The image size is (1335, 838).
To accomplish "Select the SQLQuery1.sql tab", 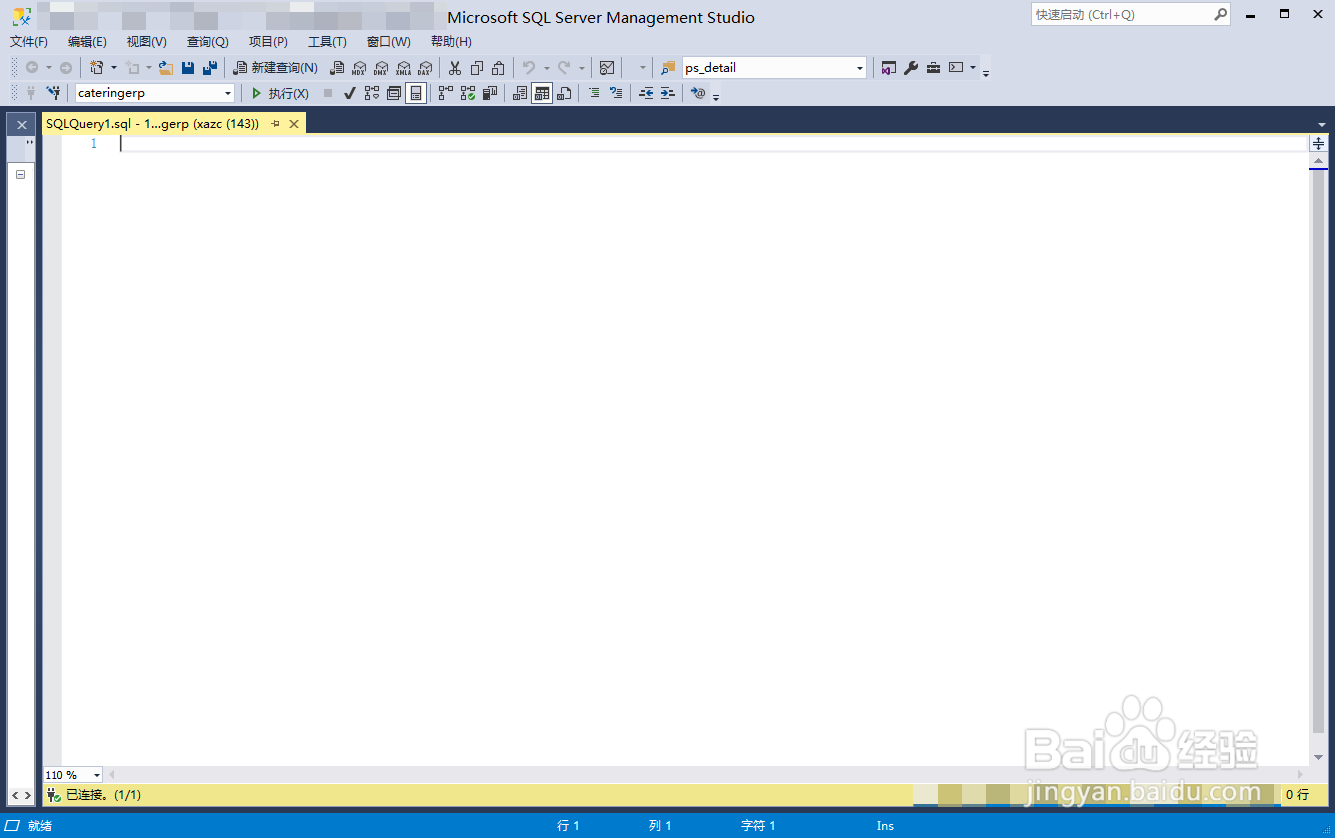I will point(152,124).
